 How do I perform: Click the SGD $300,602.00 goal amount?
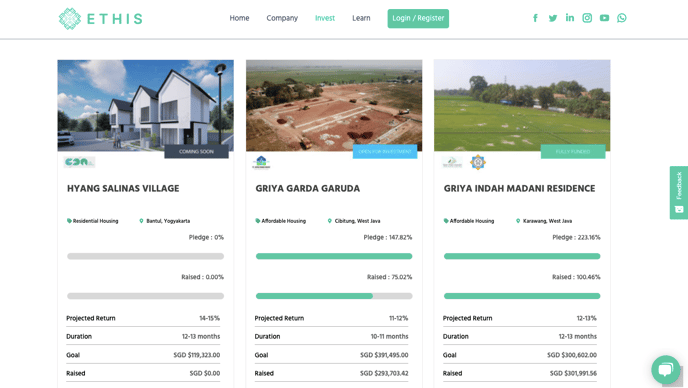(572, 355)
